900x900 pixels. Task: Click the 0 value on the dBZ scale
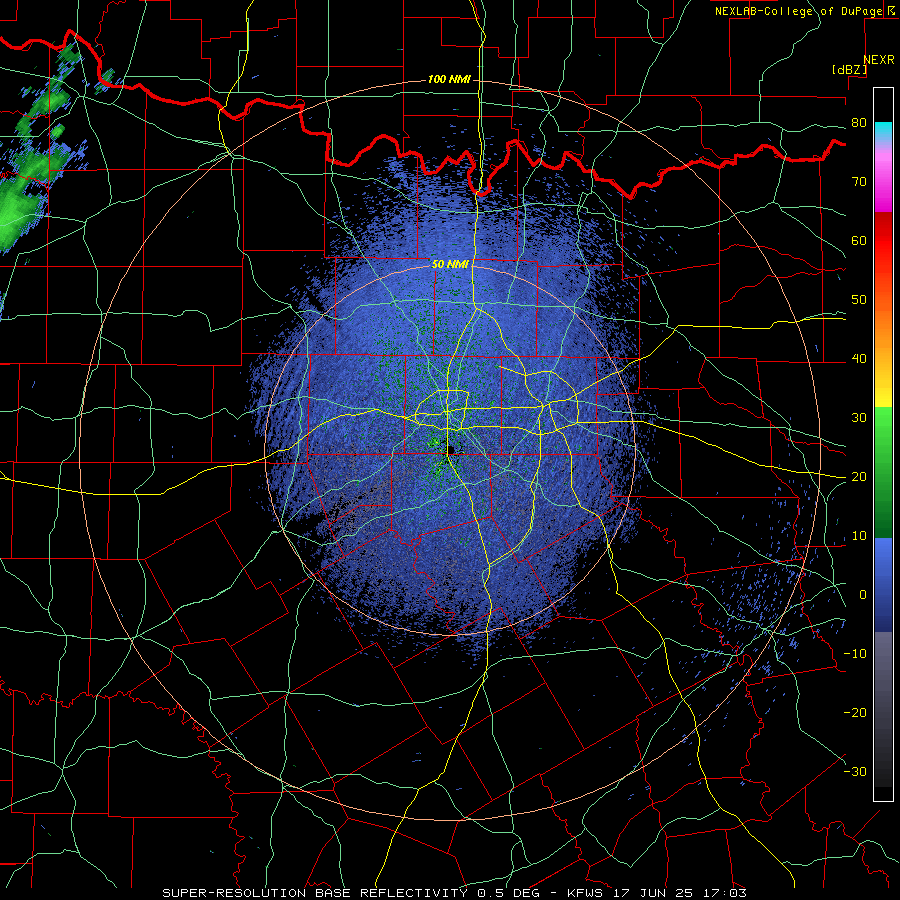[862, 595]
